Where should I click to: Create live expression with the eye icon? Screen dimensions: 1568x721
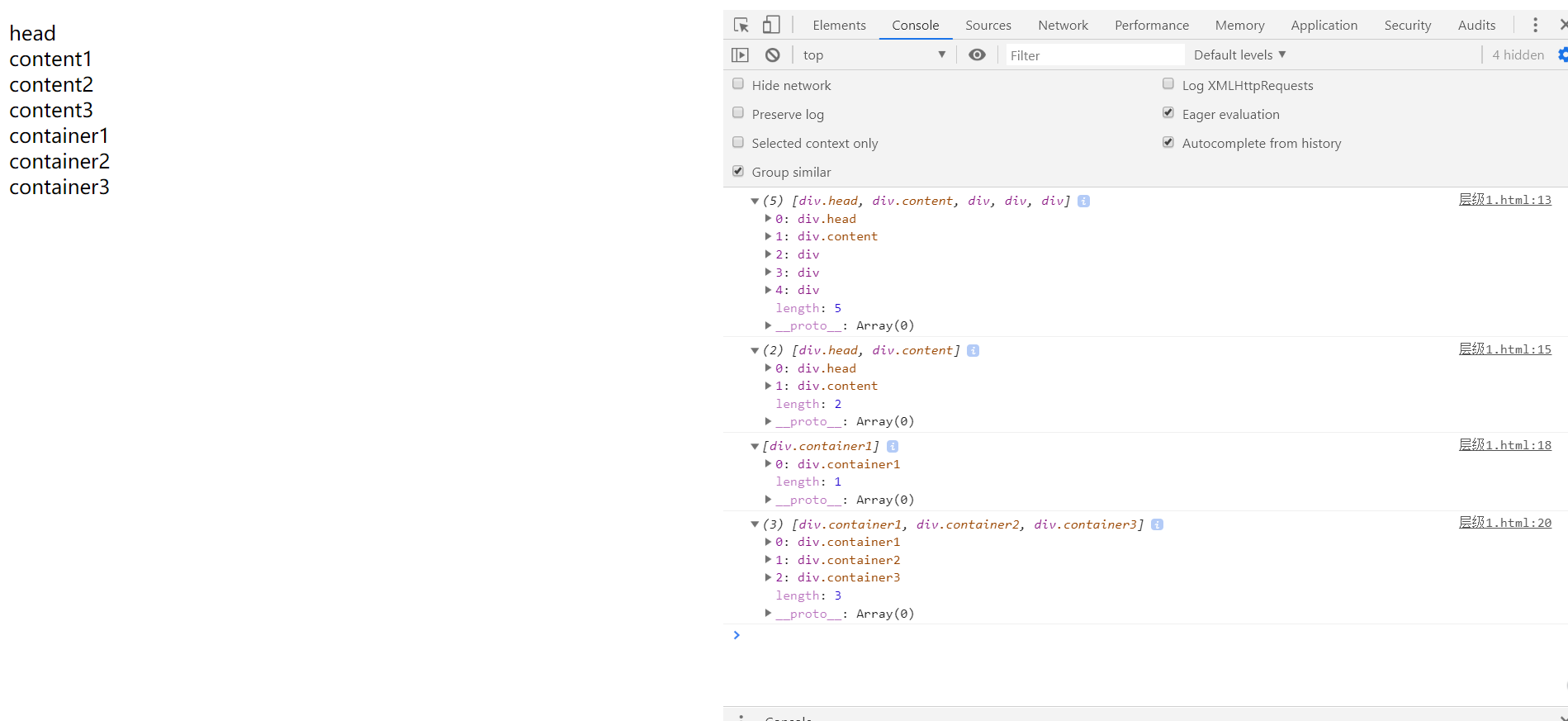pos(977,55)
